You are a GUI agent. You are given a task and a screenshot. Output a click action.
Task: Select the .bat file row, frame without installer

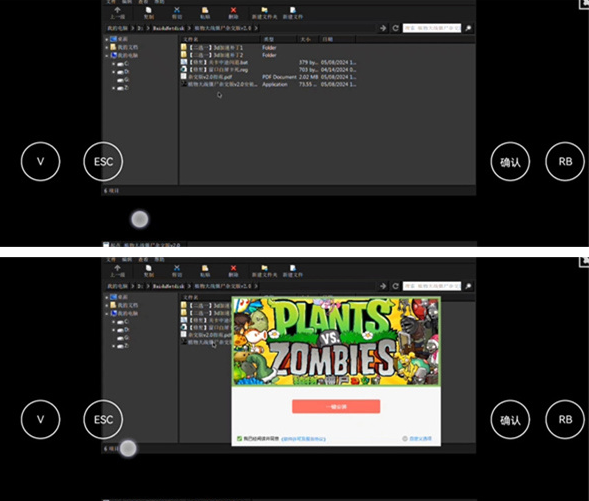(x=269, y=62)
